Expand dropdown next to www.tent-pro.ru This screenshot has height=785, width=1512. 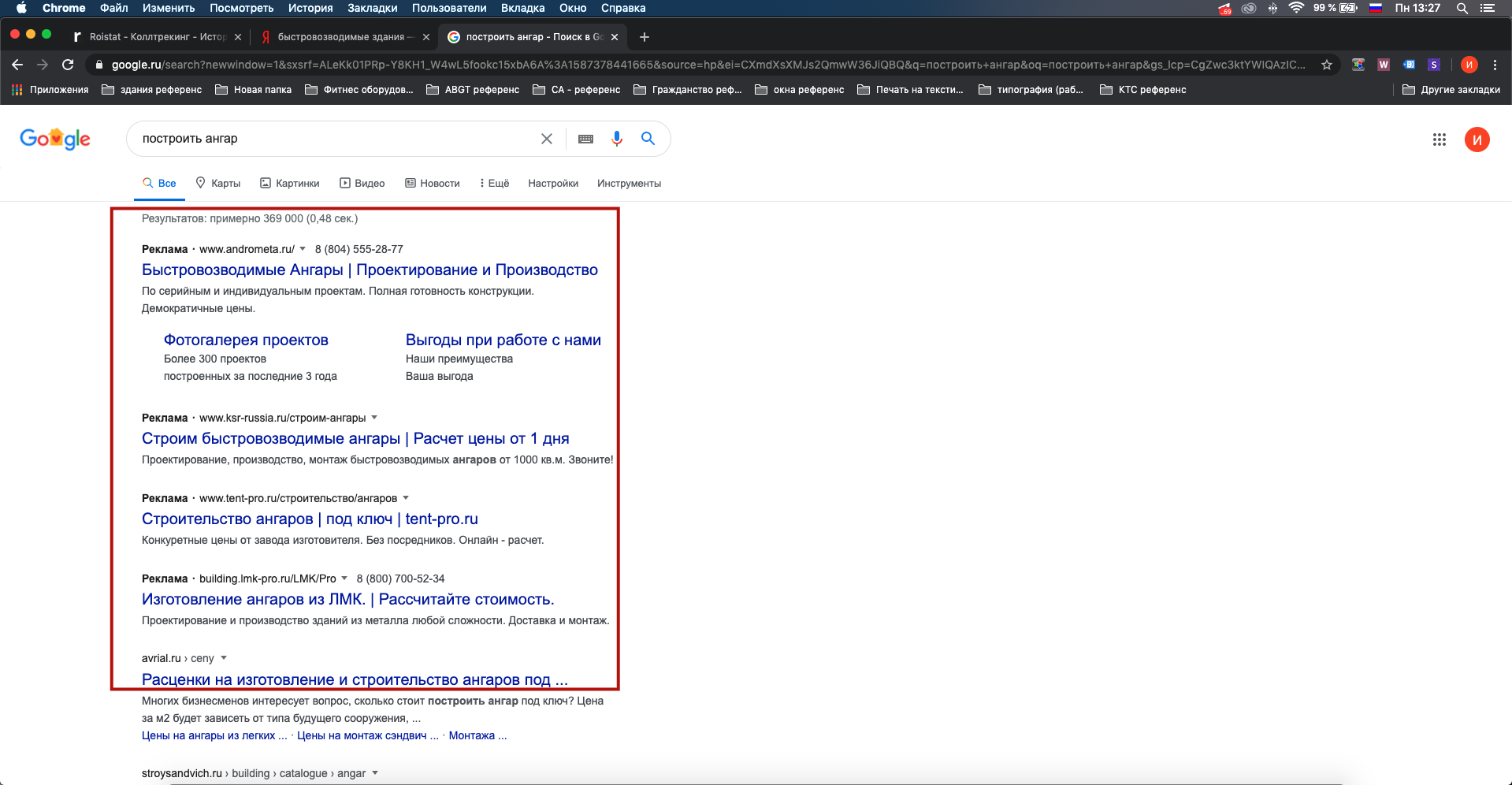406,498
